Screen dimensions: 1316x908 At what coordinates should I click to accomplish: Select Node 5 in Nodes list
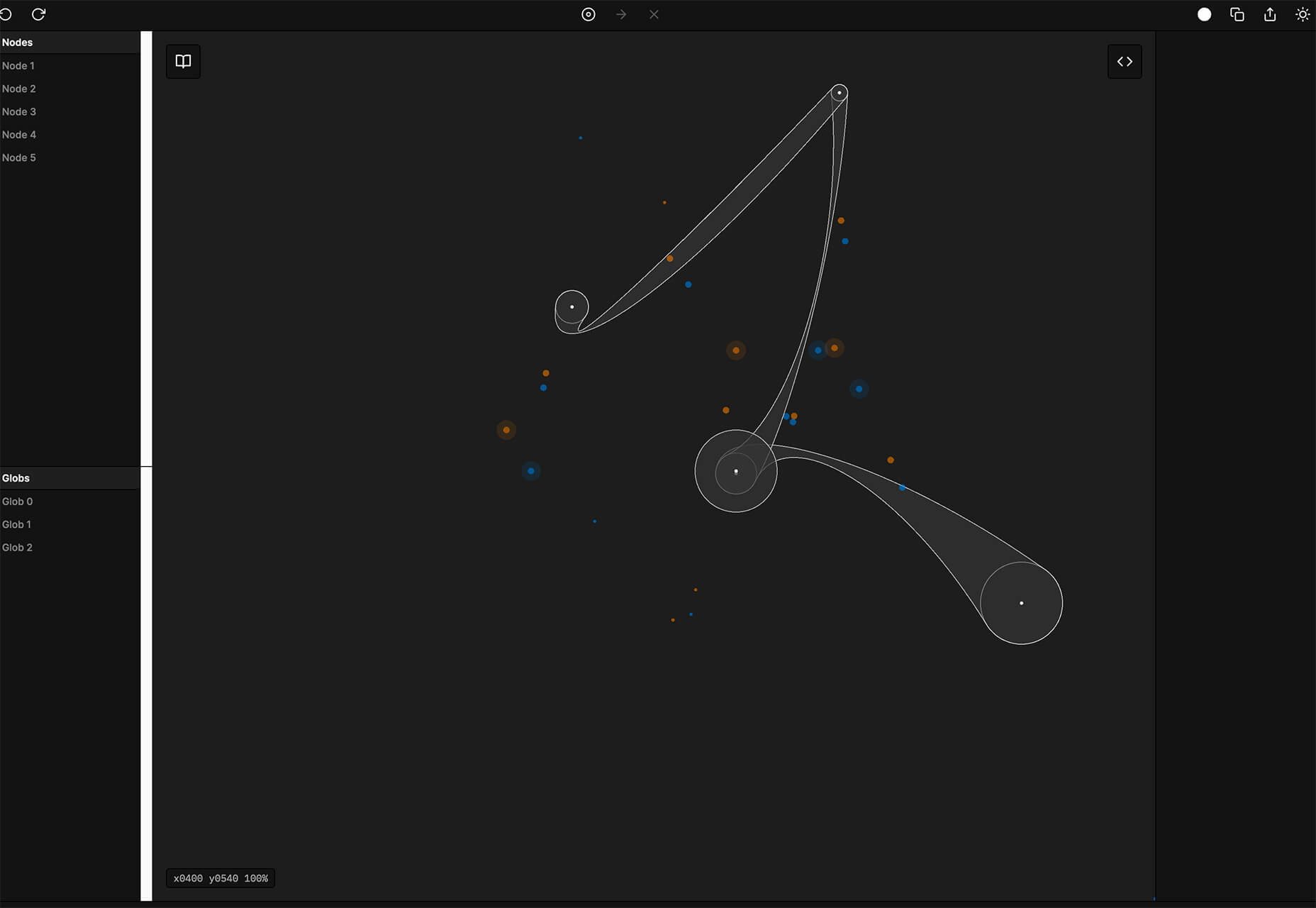pos(70,157)
